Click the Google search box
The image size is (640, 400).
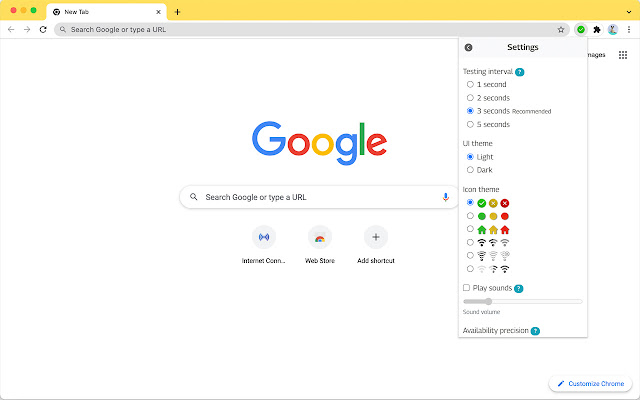320,197
